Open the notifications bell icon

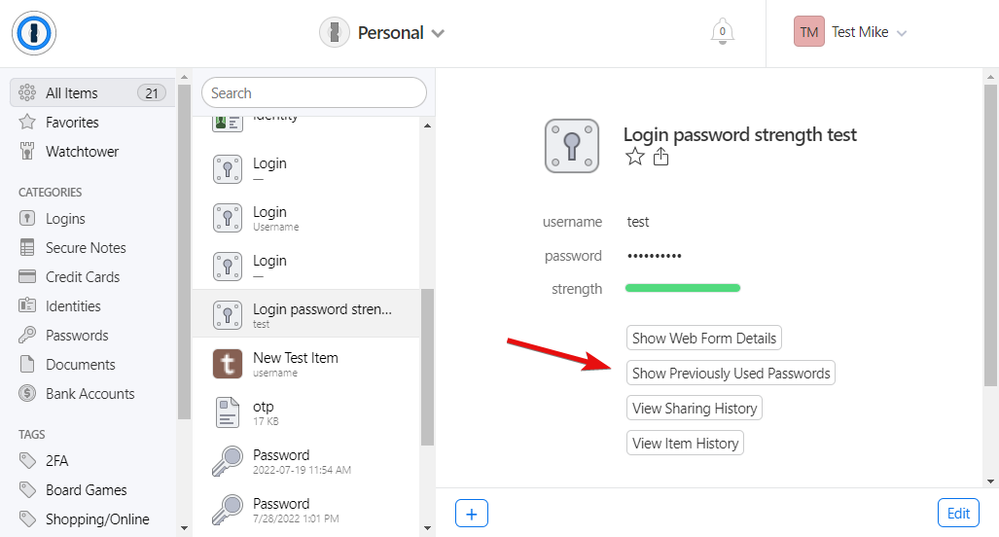722,32
